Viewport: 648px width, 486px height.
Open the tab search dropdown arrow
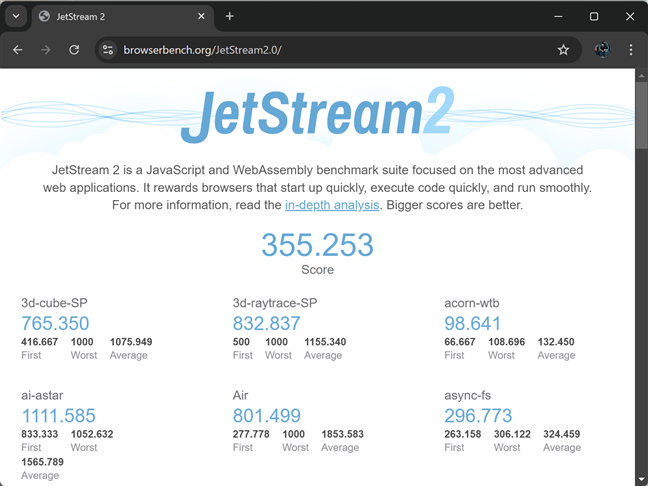(16, 17)
